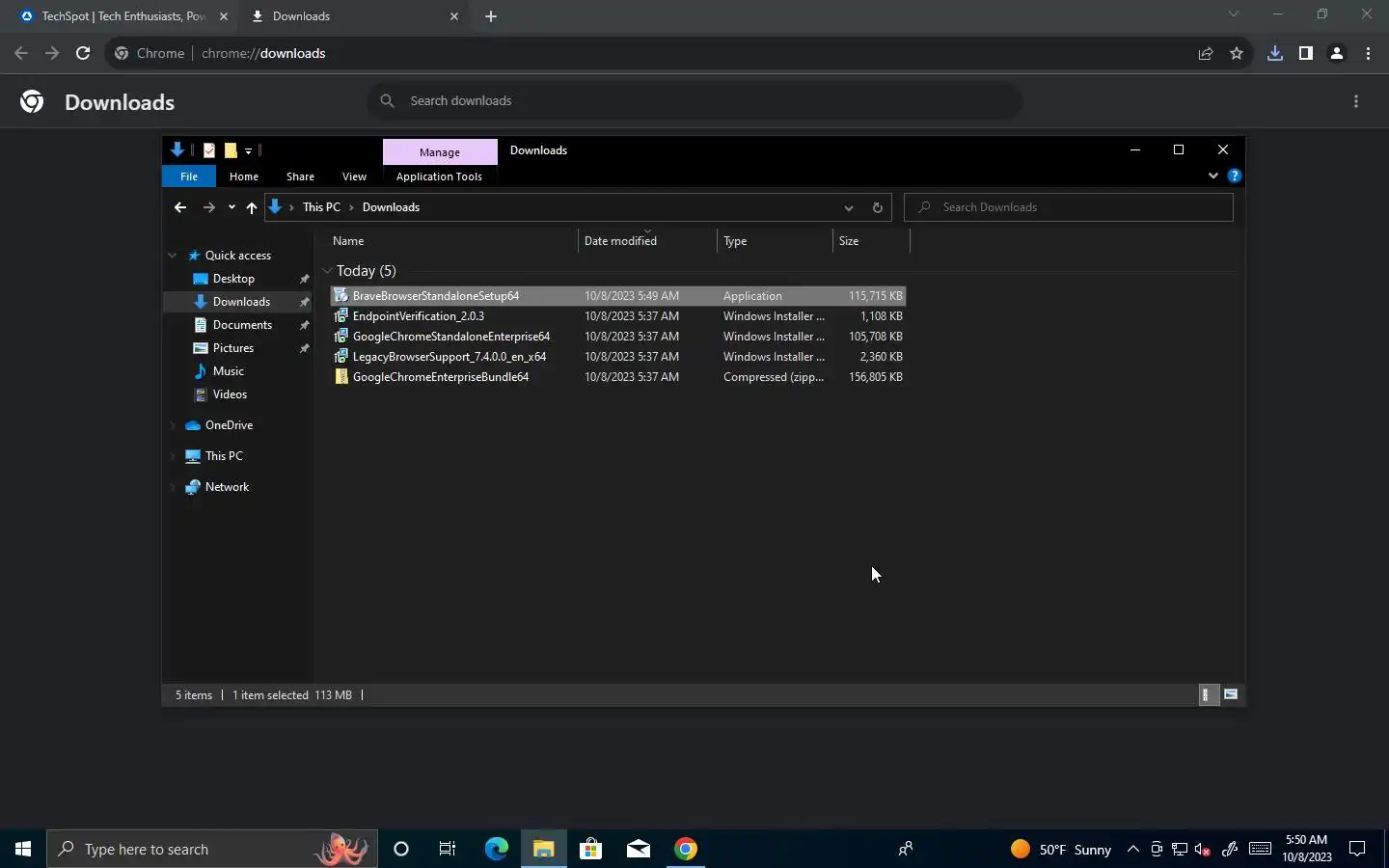This screenshot has height=868, width=1389.
Task: Open Chrome tab search dropdown
Action: coord(1233,14)
